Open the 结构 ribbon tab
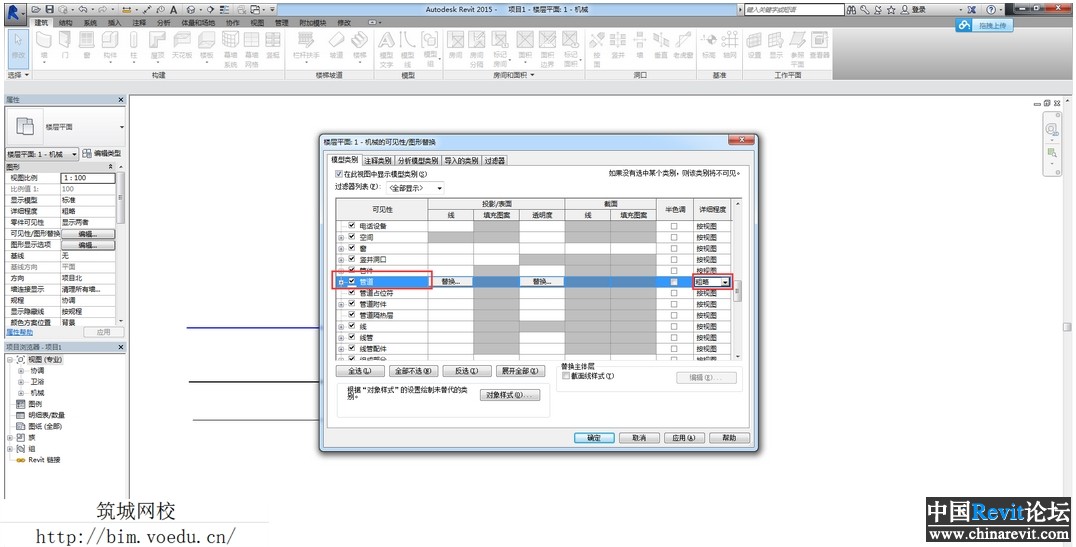This screenshot has height=547, width=1076. coord(65,23)
